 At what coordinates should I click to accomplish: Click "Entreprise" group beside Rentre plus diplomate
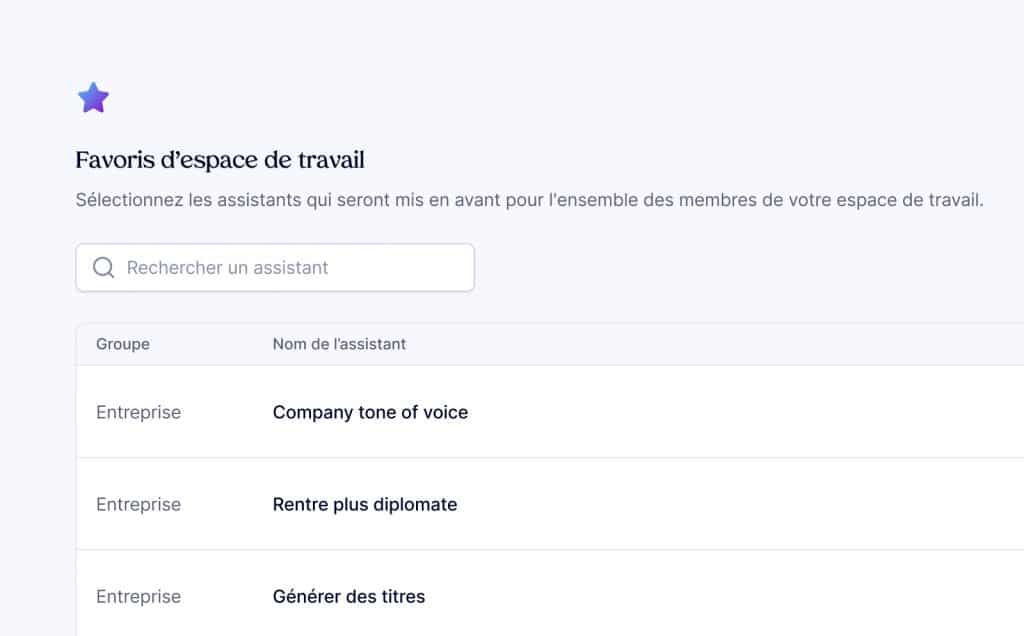tap(138, 505)
